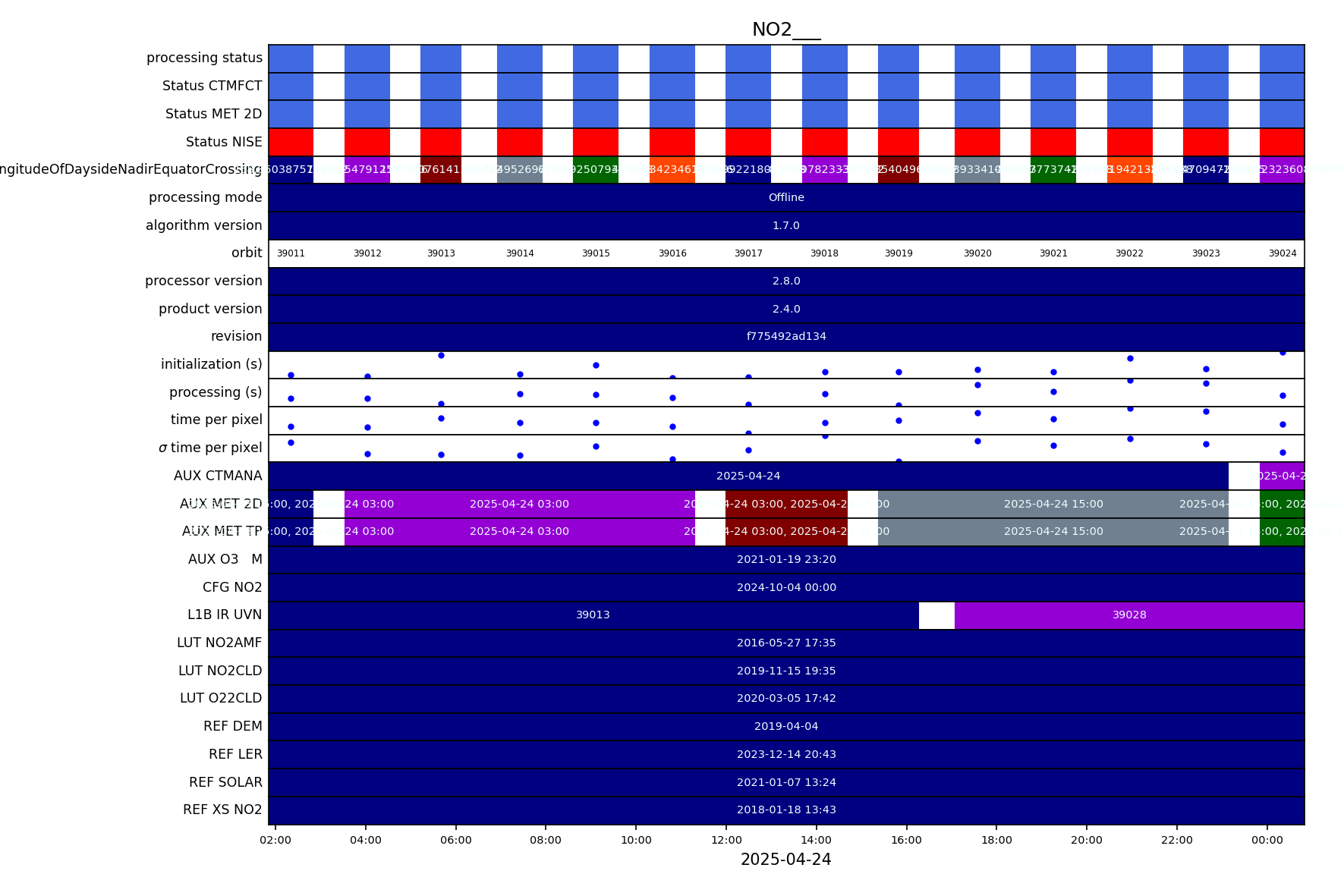Click the purple L1B IR UVN 39028 block
Screen dimensions: 1344x896
pos(1128,615)
